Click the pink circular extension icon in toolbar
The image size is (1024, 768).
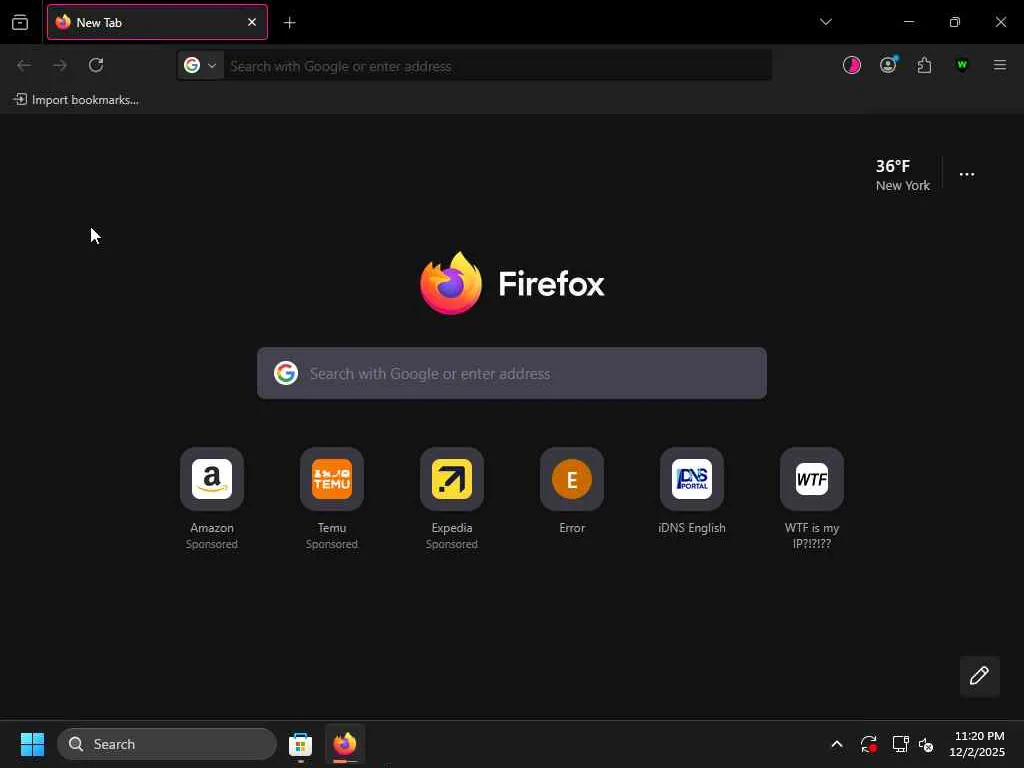852,65
